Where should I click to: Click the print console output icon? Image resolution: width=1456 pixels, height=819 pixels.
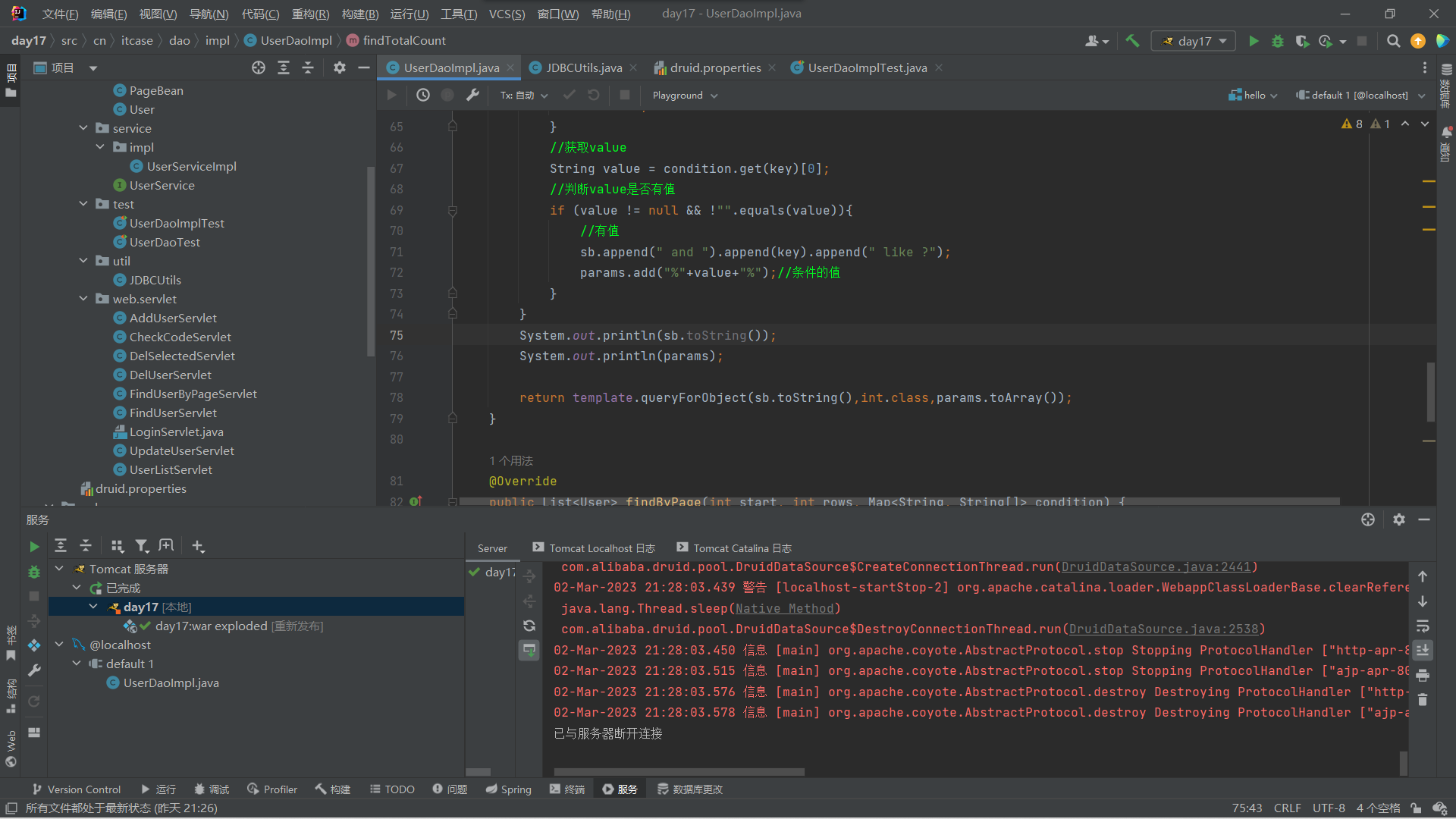click(1423, 675)
